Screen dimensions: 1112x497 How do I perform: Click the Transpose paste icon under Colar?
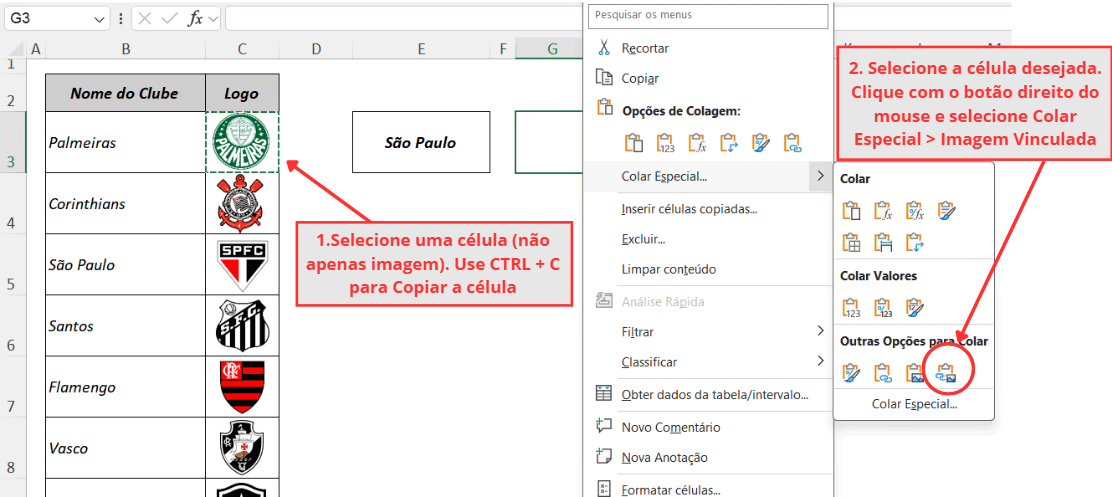914,241
